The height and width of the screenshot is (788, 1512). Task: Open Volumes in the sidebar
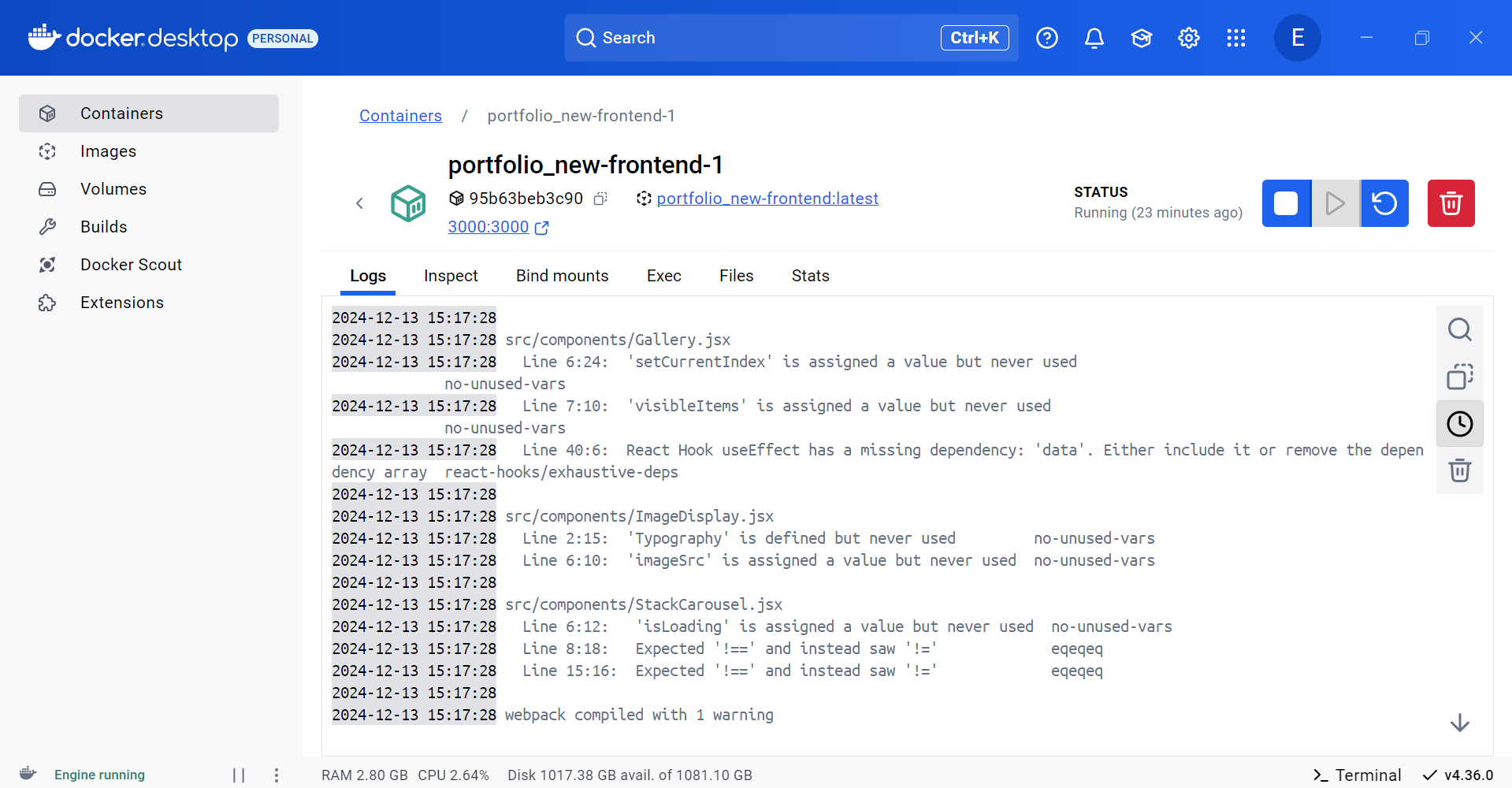[x=149, y=189]
